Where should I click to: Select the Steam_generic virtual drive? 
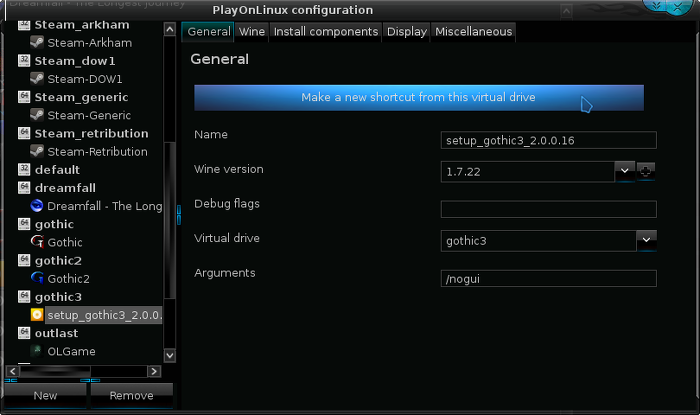81,97
